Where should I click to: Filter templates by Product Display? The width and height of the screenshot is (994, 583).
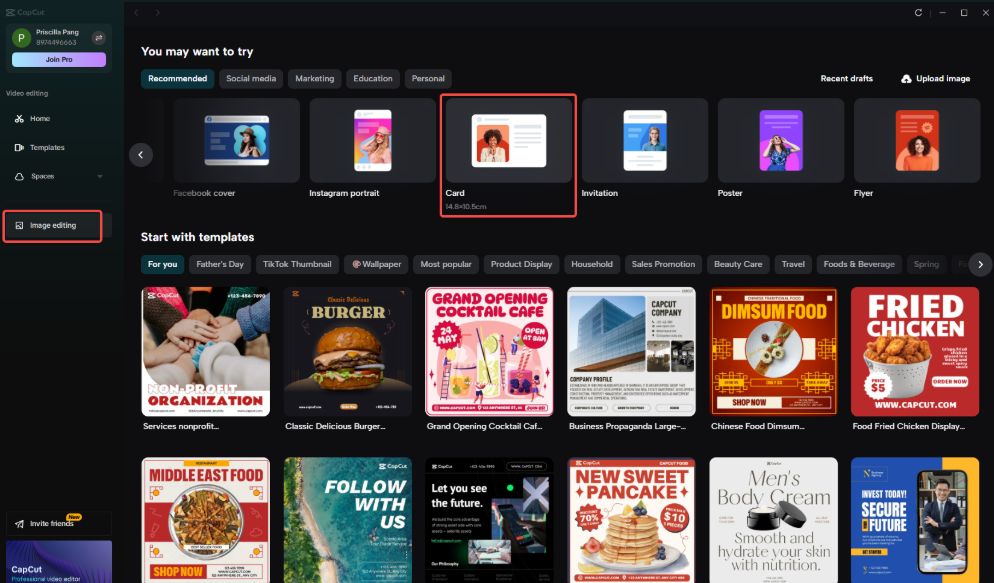pos(521,264)
